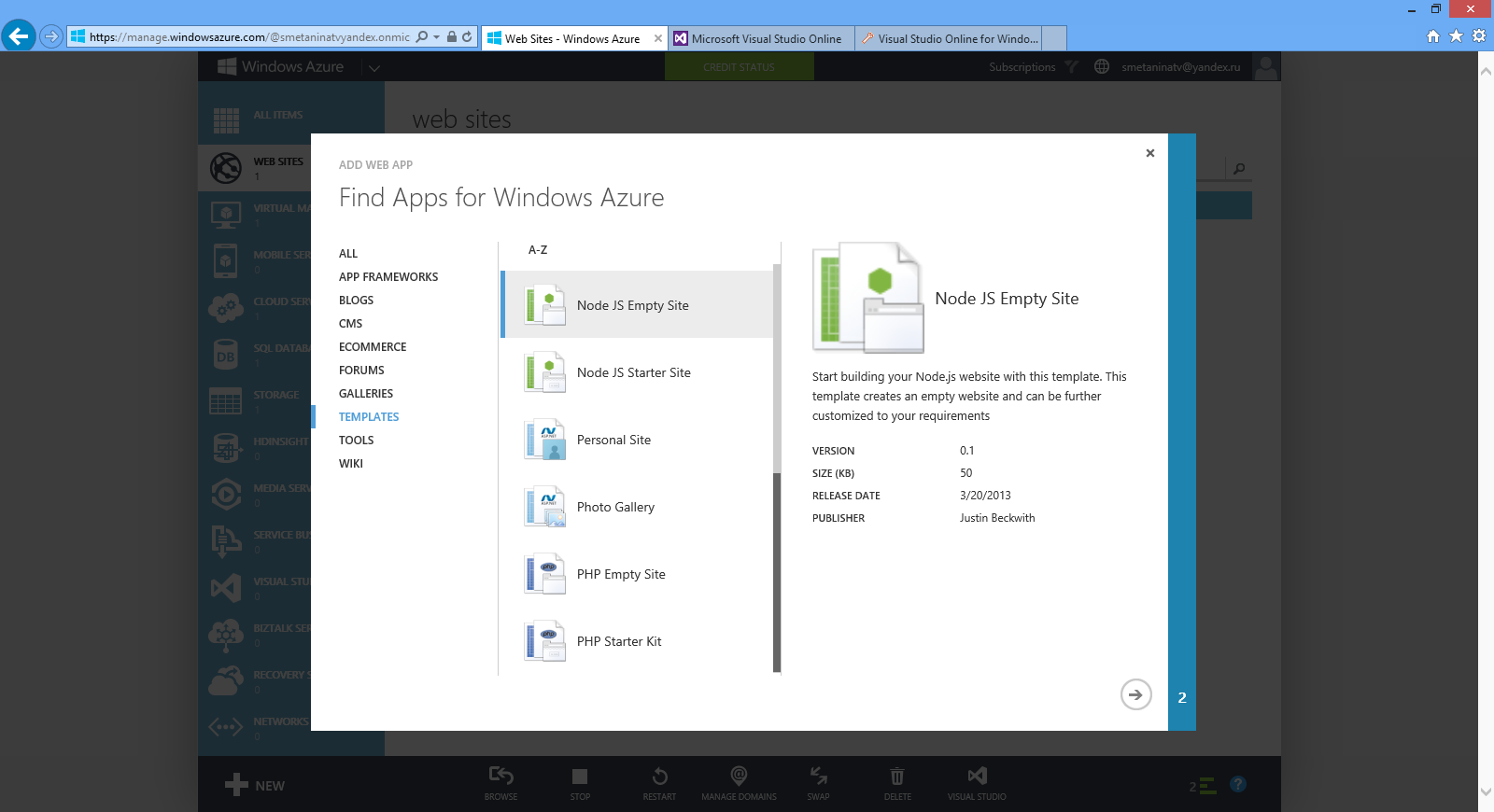Image resolution: width=1494 pixels, height=812 pixels.
Task: Filter by BLOGS category
Action: [356, 301]
